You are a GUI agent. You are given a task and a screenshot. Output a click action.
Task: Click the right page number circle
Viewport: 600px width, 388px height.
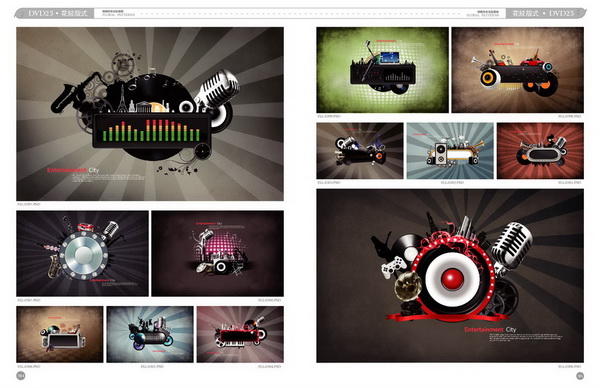[x=580, y=376]
